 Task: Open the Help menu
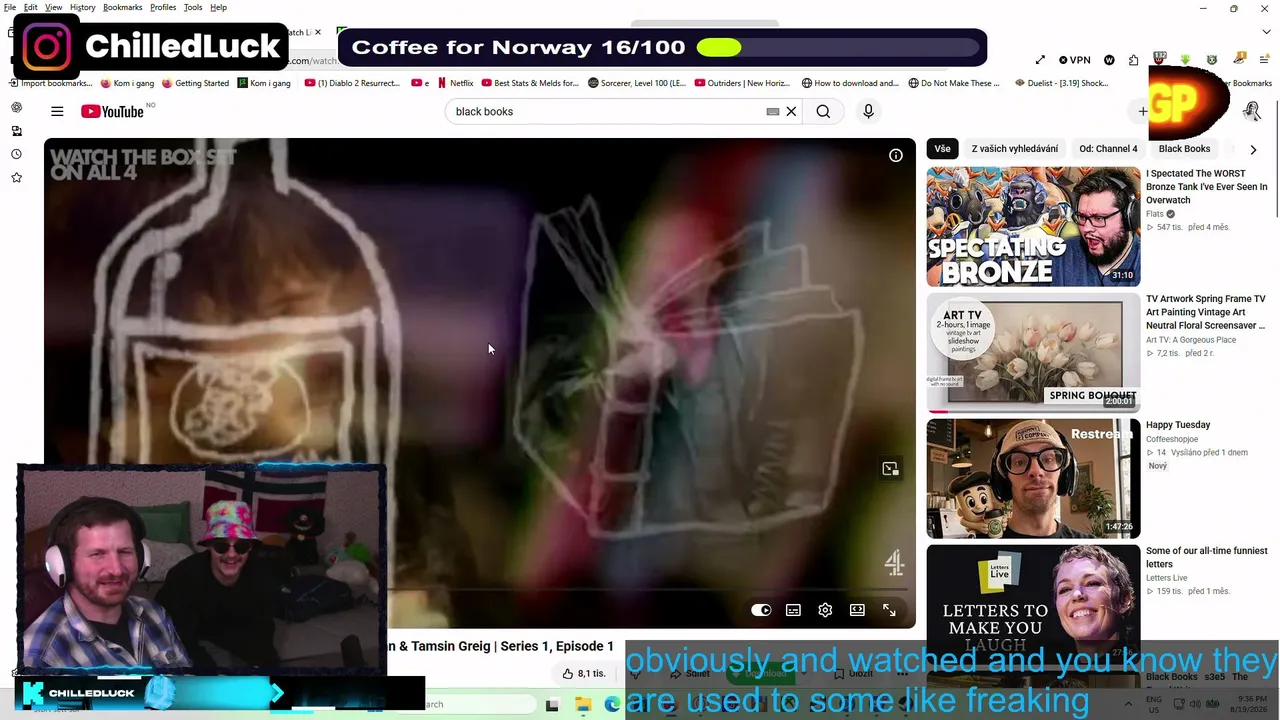pyautogui.click(x=218, y=7)
